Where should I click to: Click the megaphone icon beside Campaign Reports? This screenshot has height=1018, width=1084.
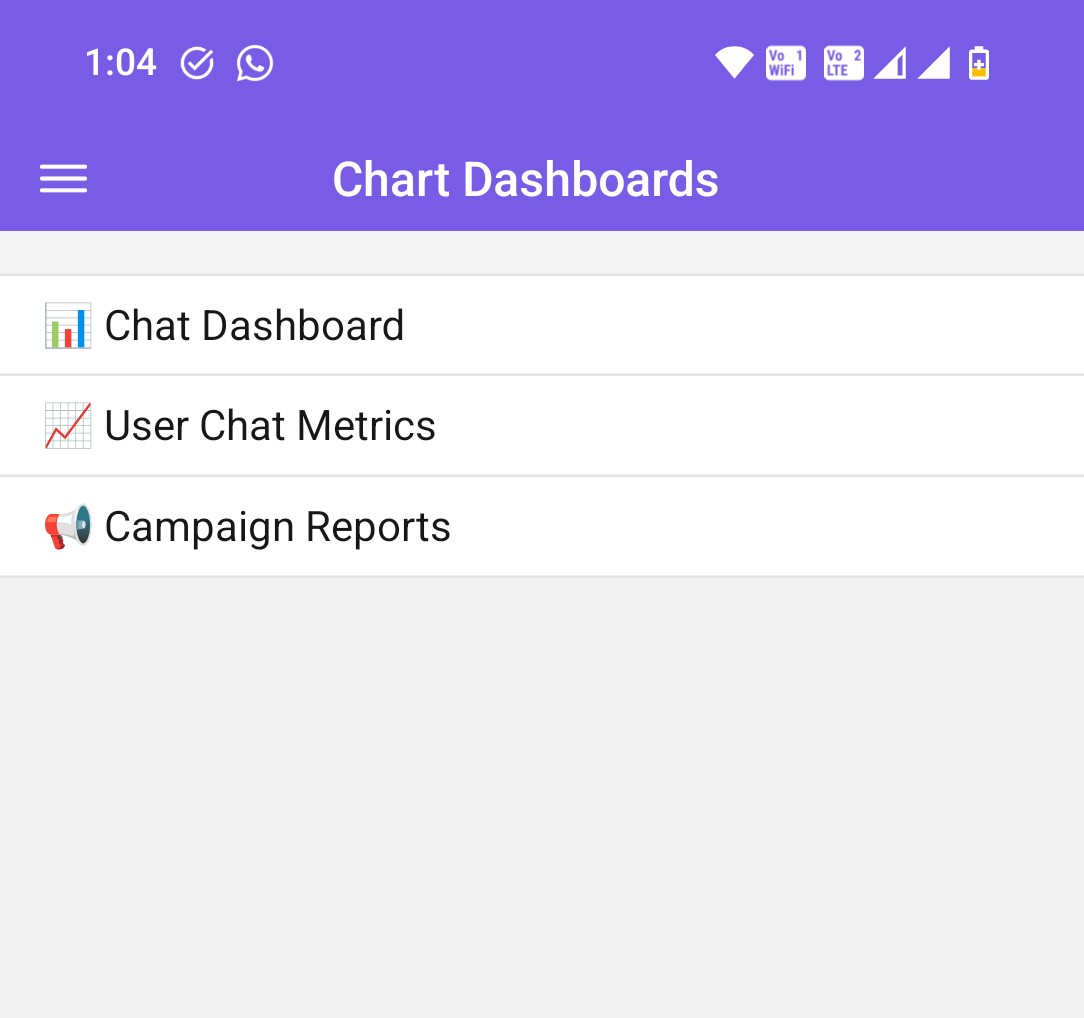pos(66,526)
